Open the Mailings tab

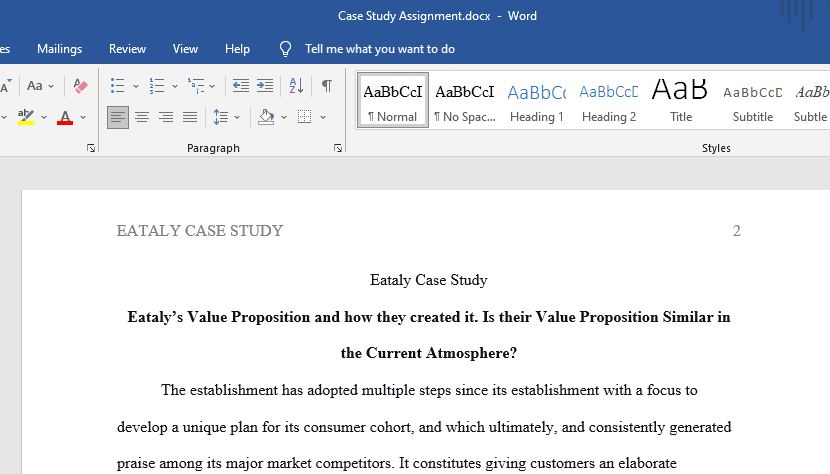pos(59,49)
